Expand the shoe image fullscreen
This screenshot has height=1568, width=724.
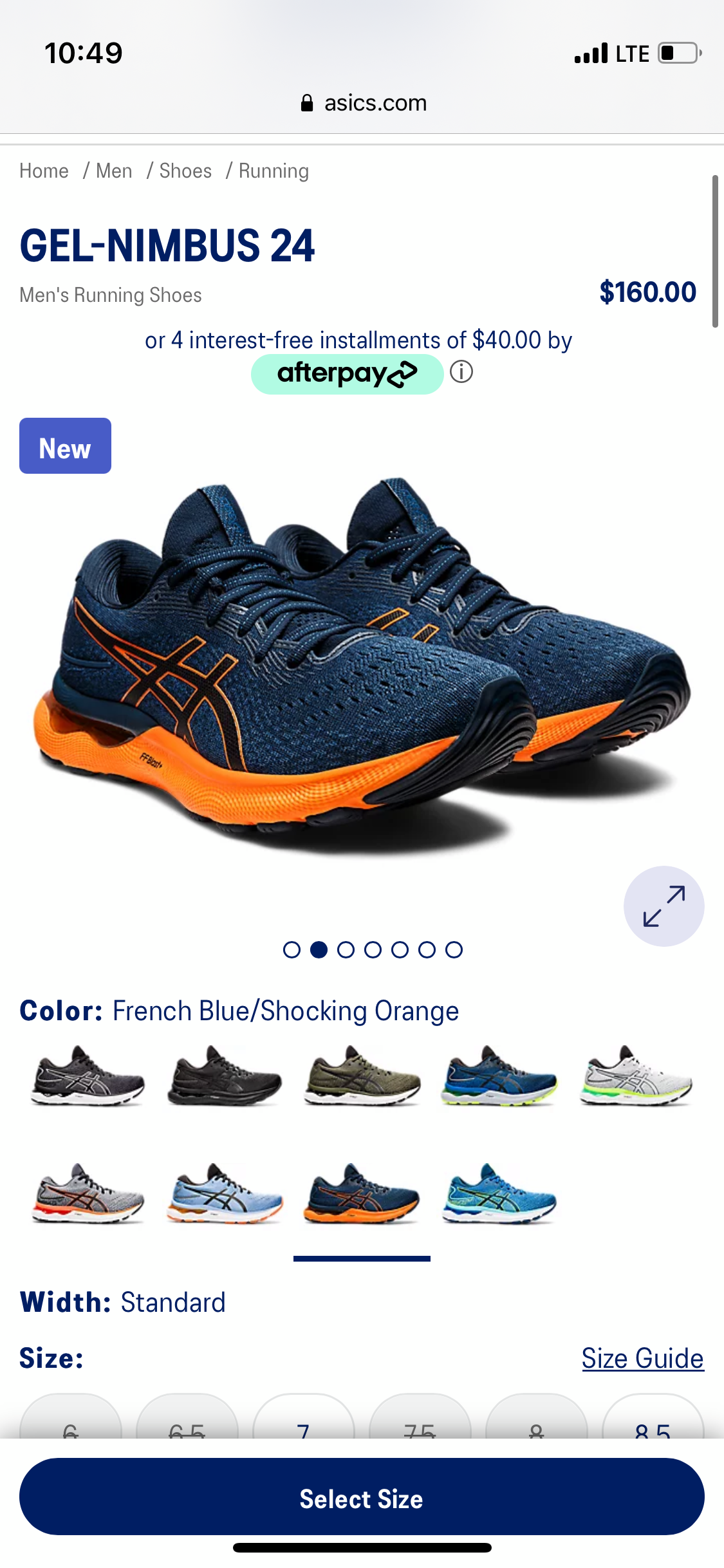coord(664,906)
